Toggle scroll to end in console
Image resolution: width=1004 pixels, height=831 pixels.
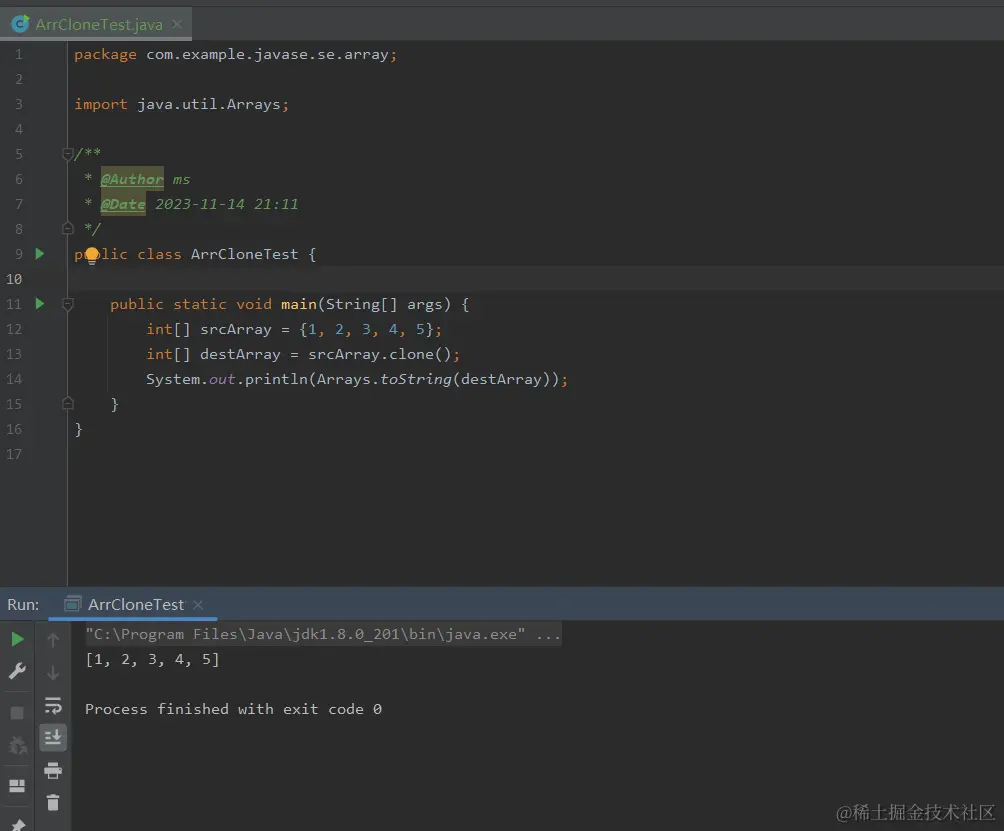pyautogui.click(x=53, y=738)
